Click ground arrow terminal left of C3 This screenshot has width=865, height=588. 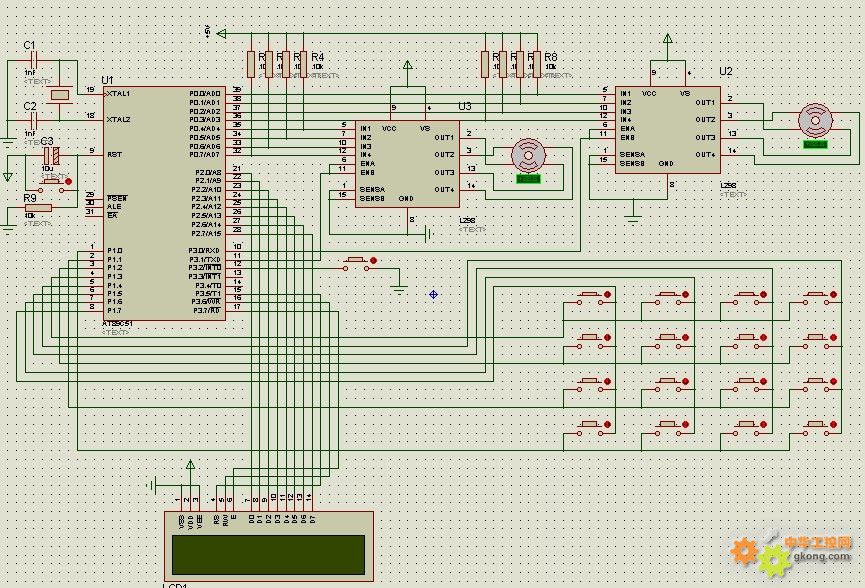coord(7,177)
